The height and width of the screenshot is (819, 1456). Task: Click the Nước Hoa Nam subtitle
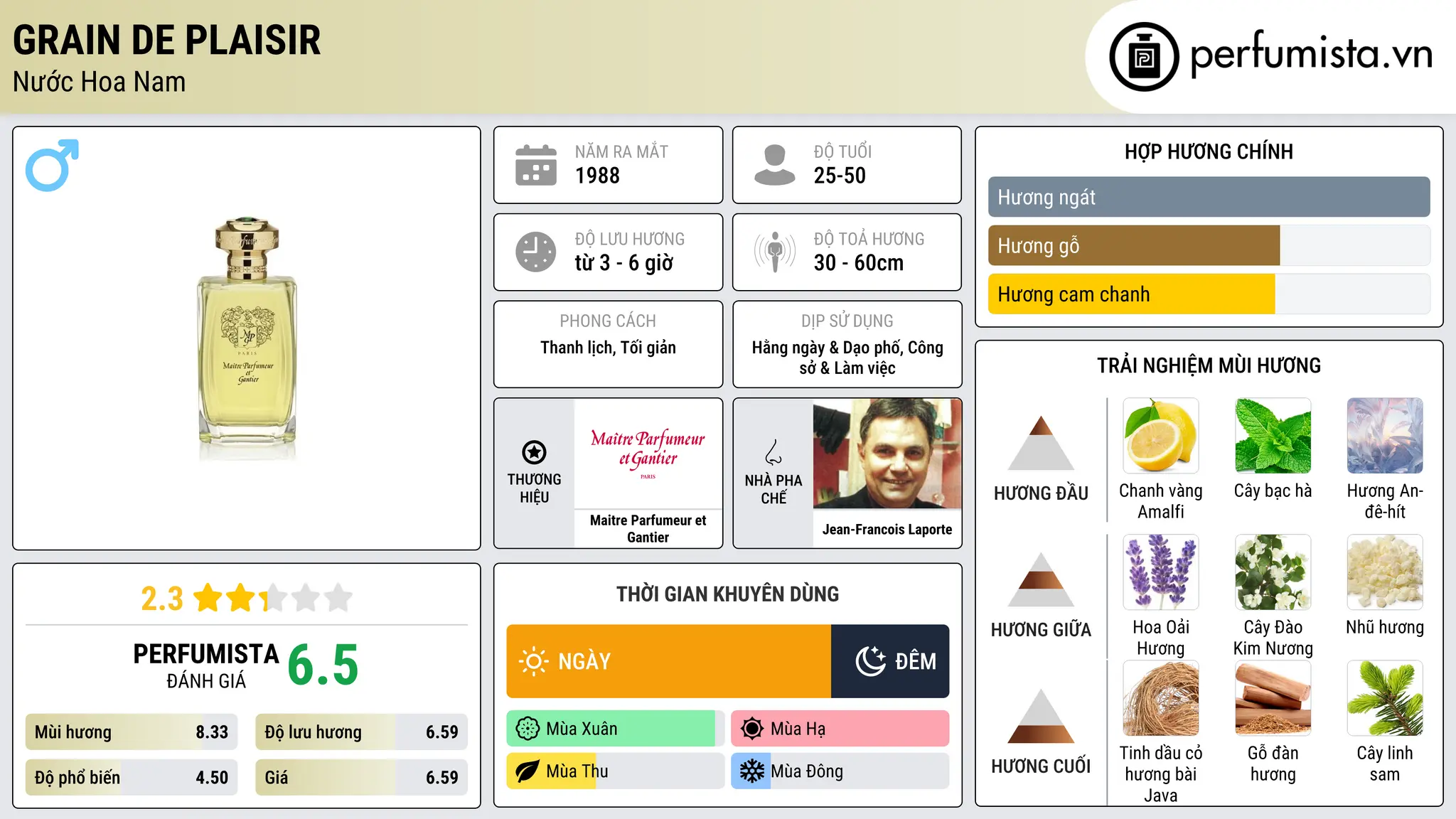100,82
